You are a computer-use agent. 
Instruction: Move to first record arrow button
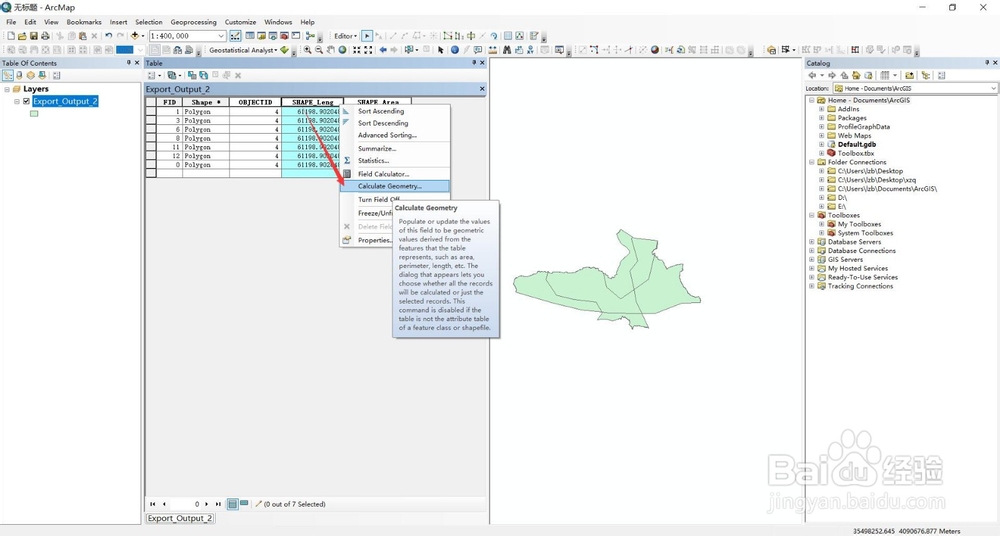click(152, 503)
